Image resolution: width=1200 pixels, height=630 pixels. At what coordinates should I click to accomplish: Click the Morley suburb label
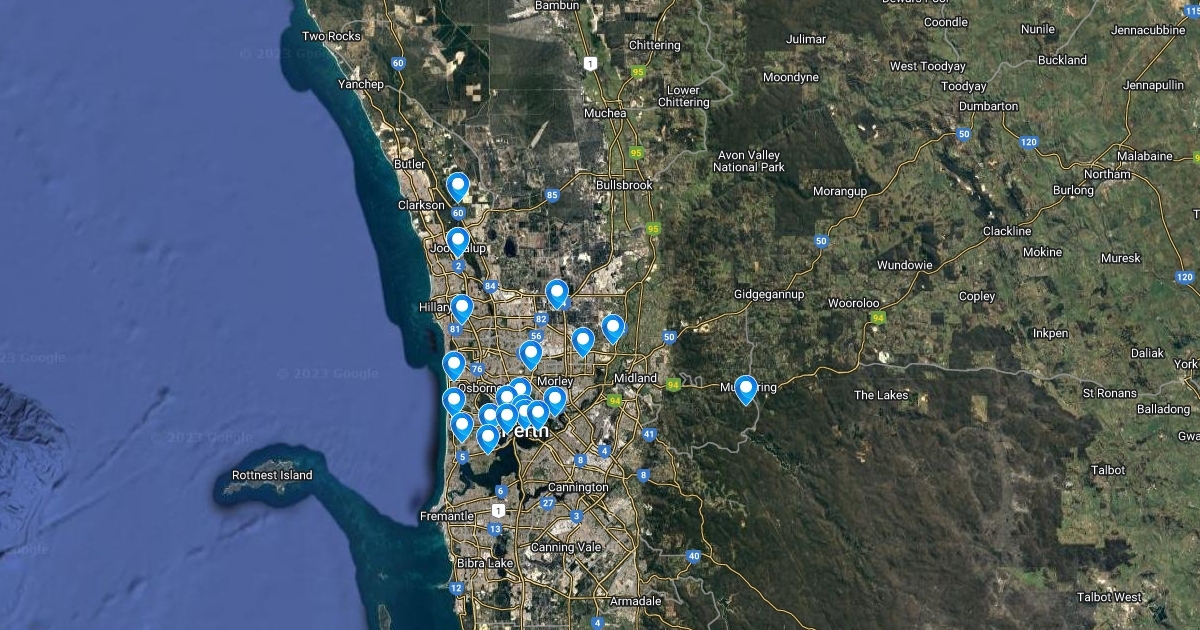point(555,381)
